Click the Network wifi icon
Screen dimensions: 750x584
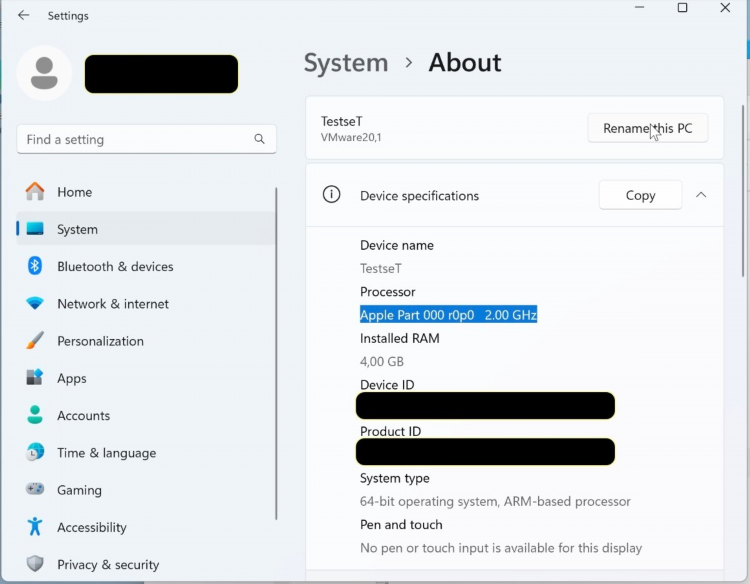(x=35, y=303)
